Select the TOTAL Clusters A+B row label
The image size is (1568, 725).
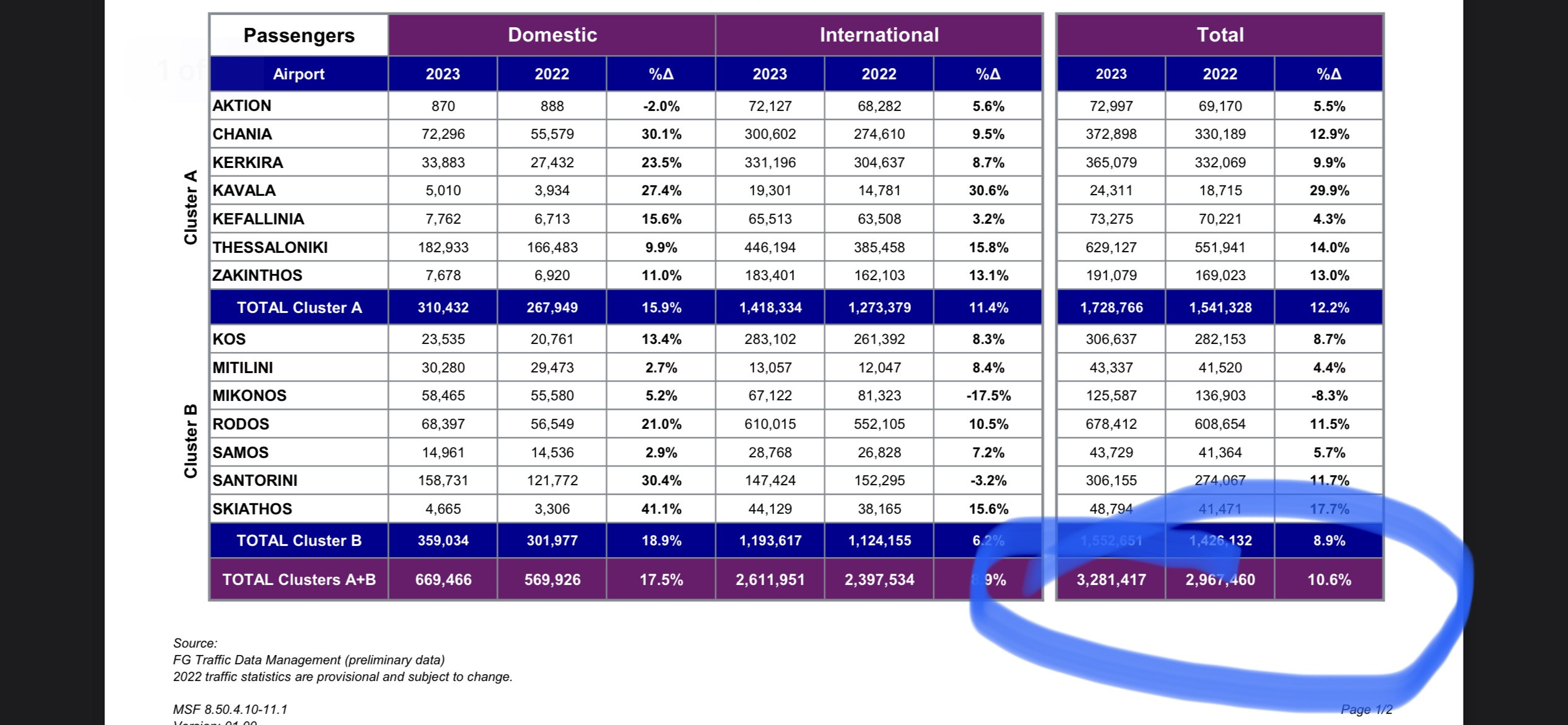point(299,579)
